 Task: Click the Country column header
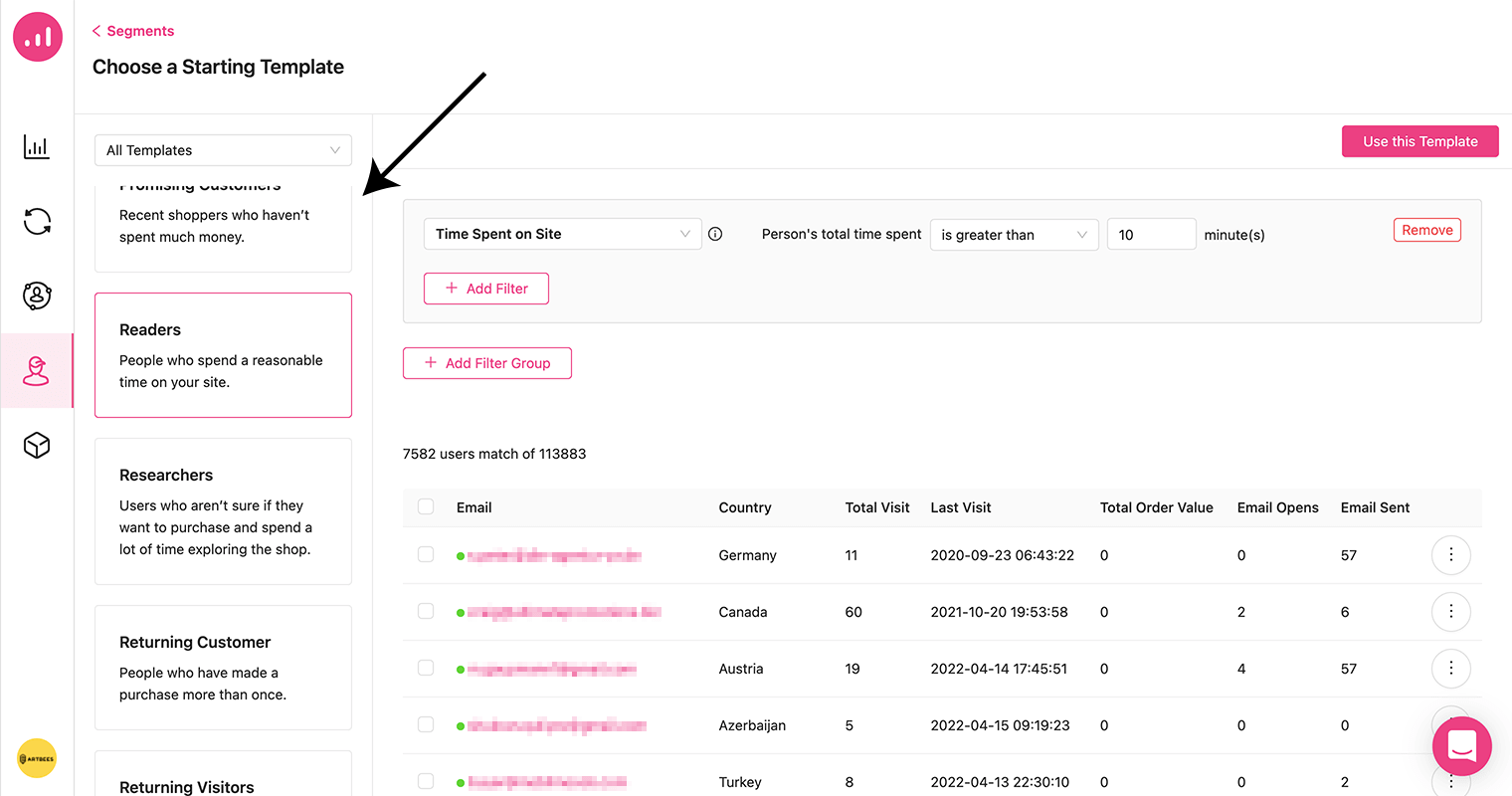click(x=745, y=507)
